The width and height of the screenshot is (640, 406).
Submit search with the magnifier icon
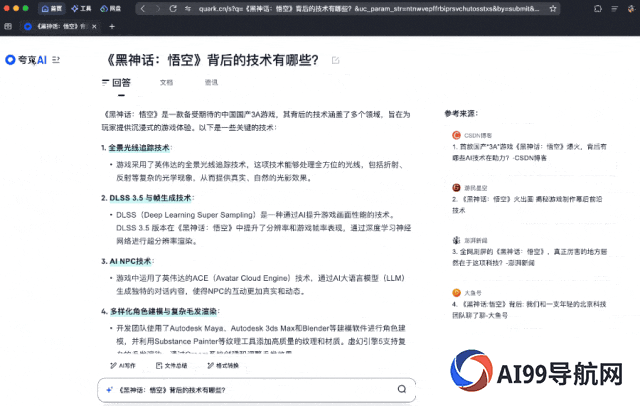point(402,389)
